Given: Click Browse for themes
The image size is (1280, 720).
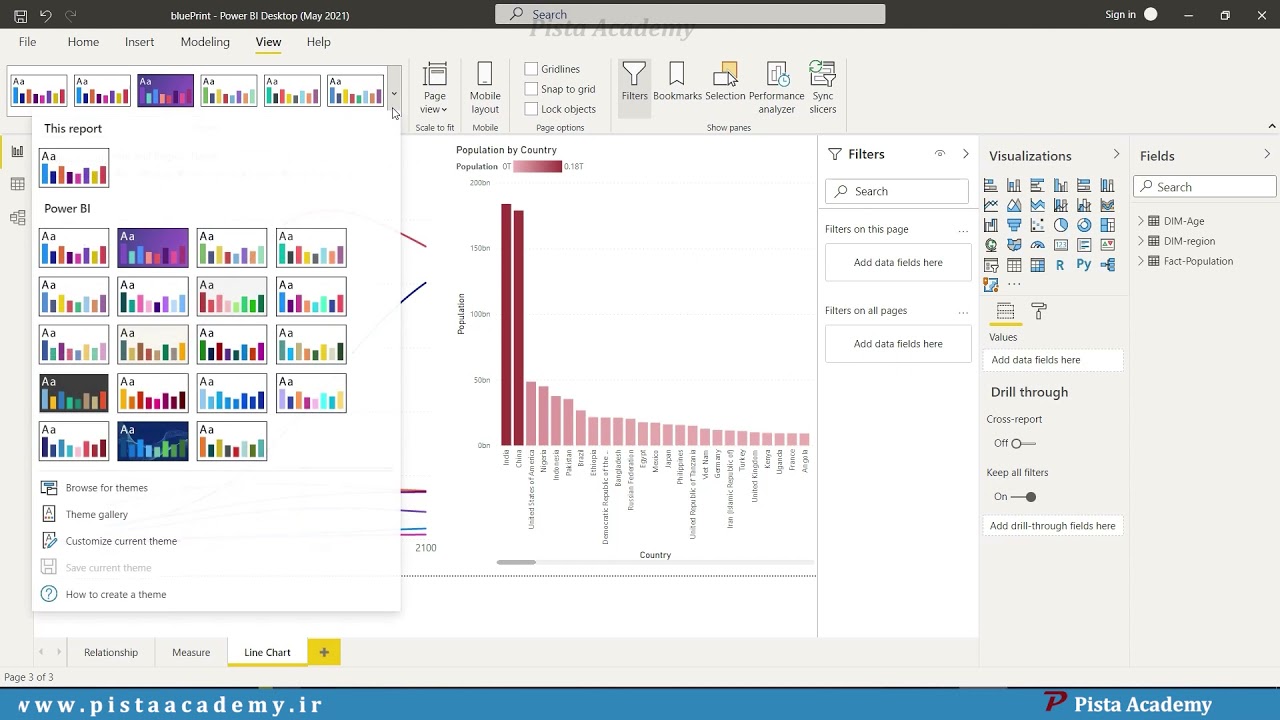Looking at the screenshot, I should (x=106, y=488).
